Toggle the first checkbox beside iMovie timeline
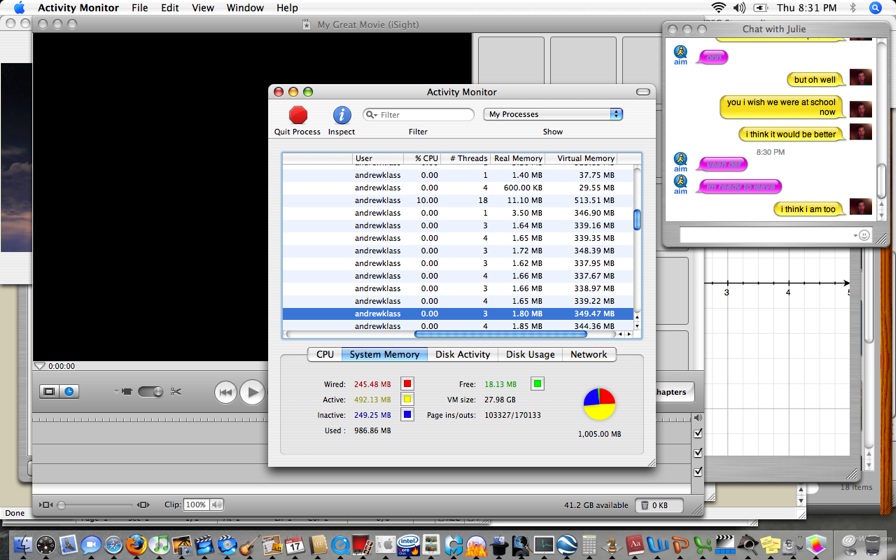This screenshot has width=896, height=560. 698,433
